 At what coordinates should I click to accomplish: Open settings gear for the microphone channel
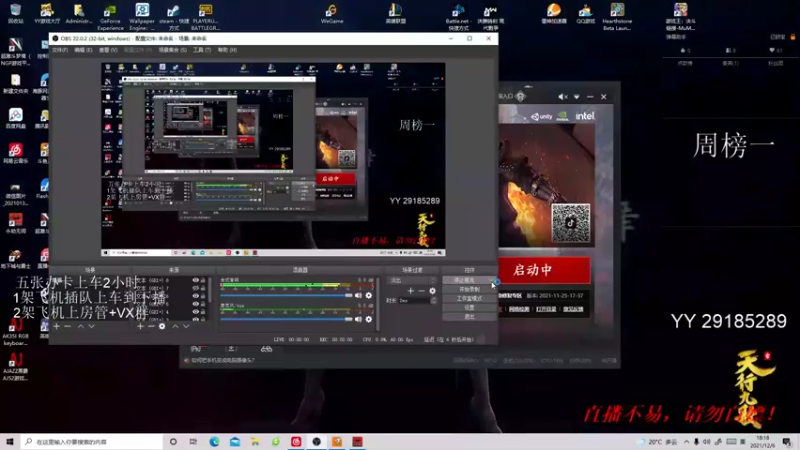[x=368, y=319]
